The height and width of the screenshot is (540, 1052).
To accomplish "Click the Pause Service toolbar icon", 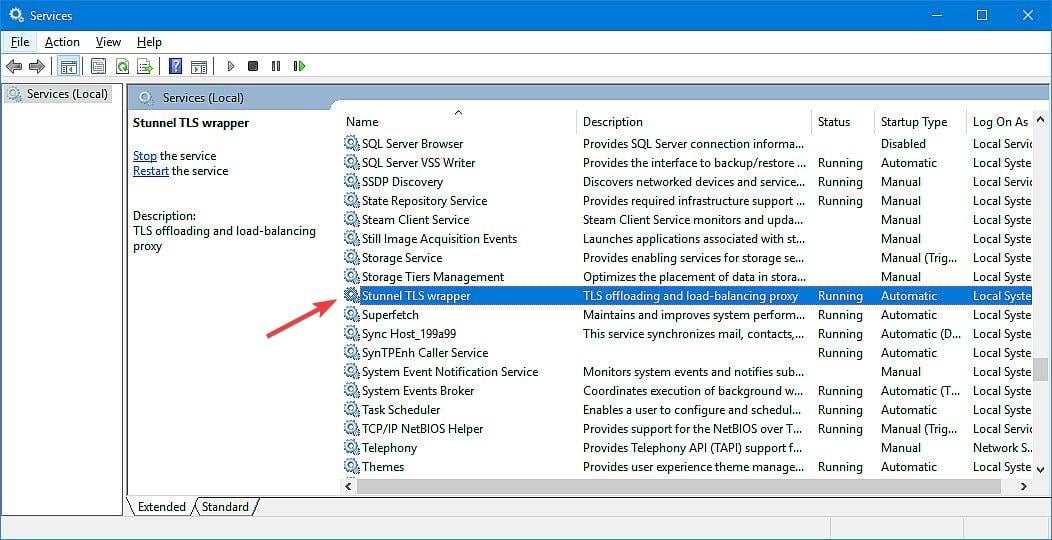I will click(x=276, y=66).
